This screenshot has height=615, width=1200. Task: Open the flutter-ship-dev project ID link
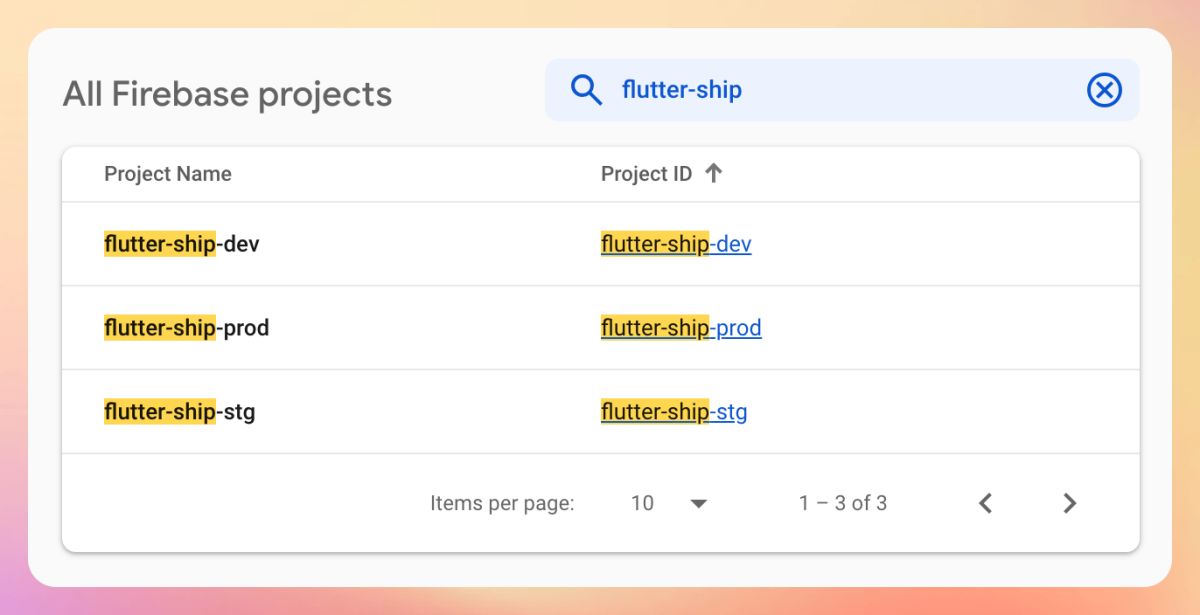(676, 244)
